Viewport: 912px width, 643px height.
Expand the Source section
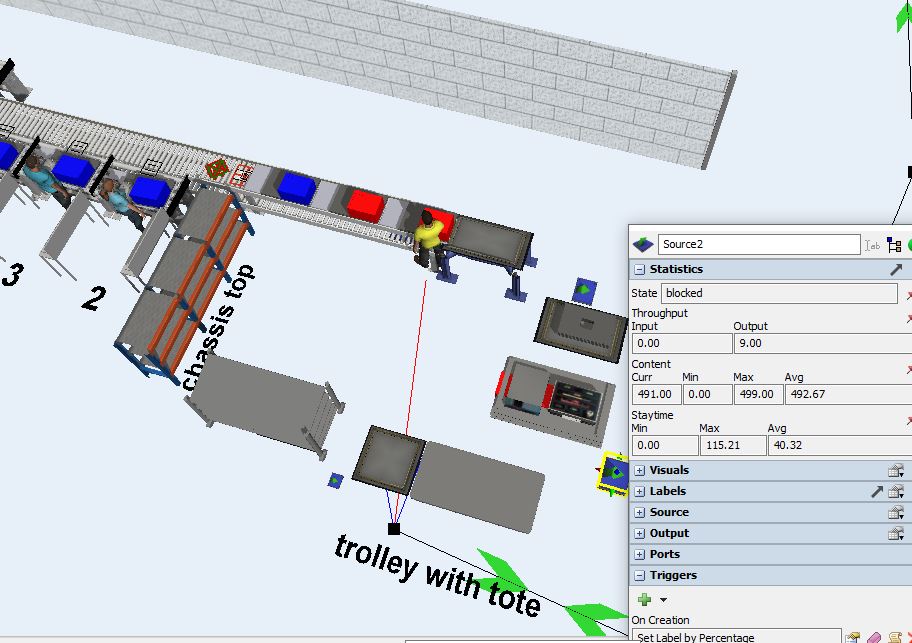(639, 512)
